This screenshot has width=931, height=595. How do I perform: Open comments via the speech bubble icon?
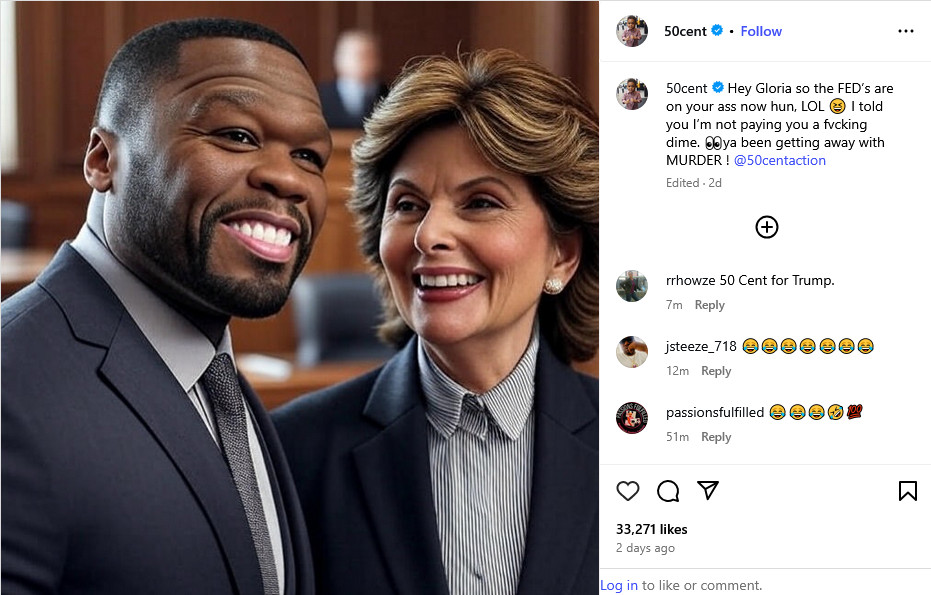668,491
